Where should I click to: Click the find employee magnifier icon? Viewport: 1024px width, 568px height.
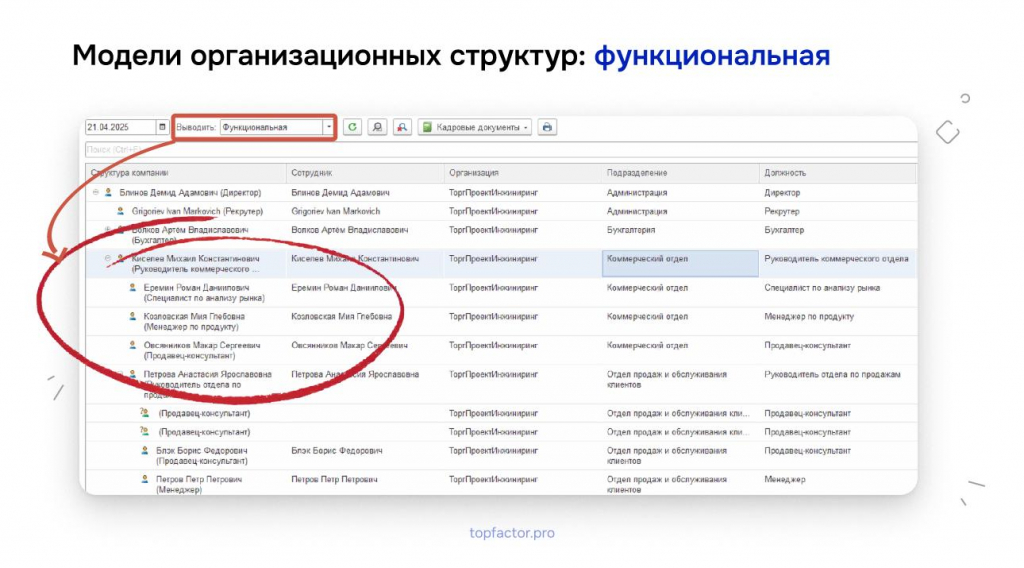(377, 127)
